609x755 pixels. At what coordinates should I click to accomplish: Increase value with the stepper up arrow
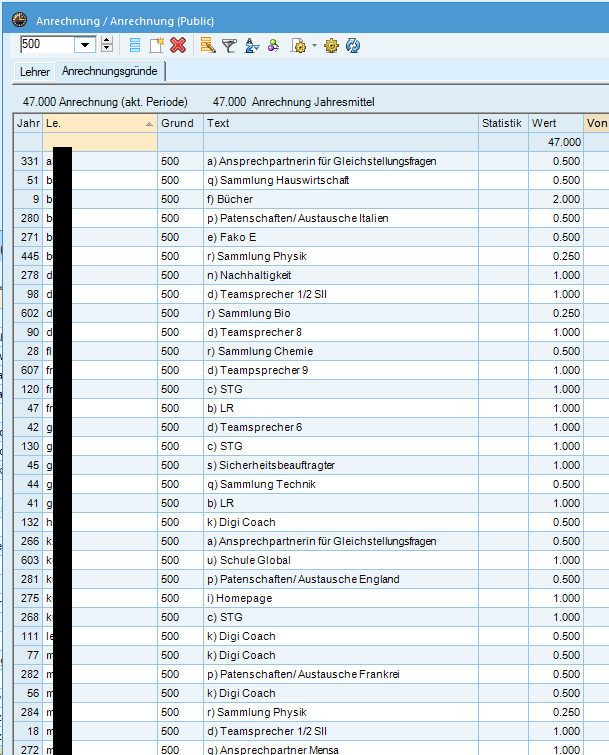click(107, 40)
